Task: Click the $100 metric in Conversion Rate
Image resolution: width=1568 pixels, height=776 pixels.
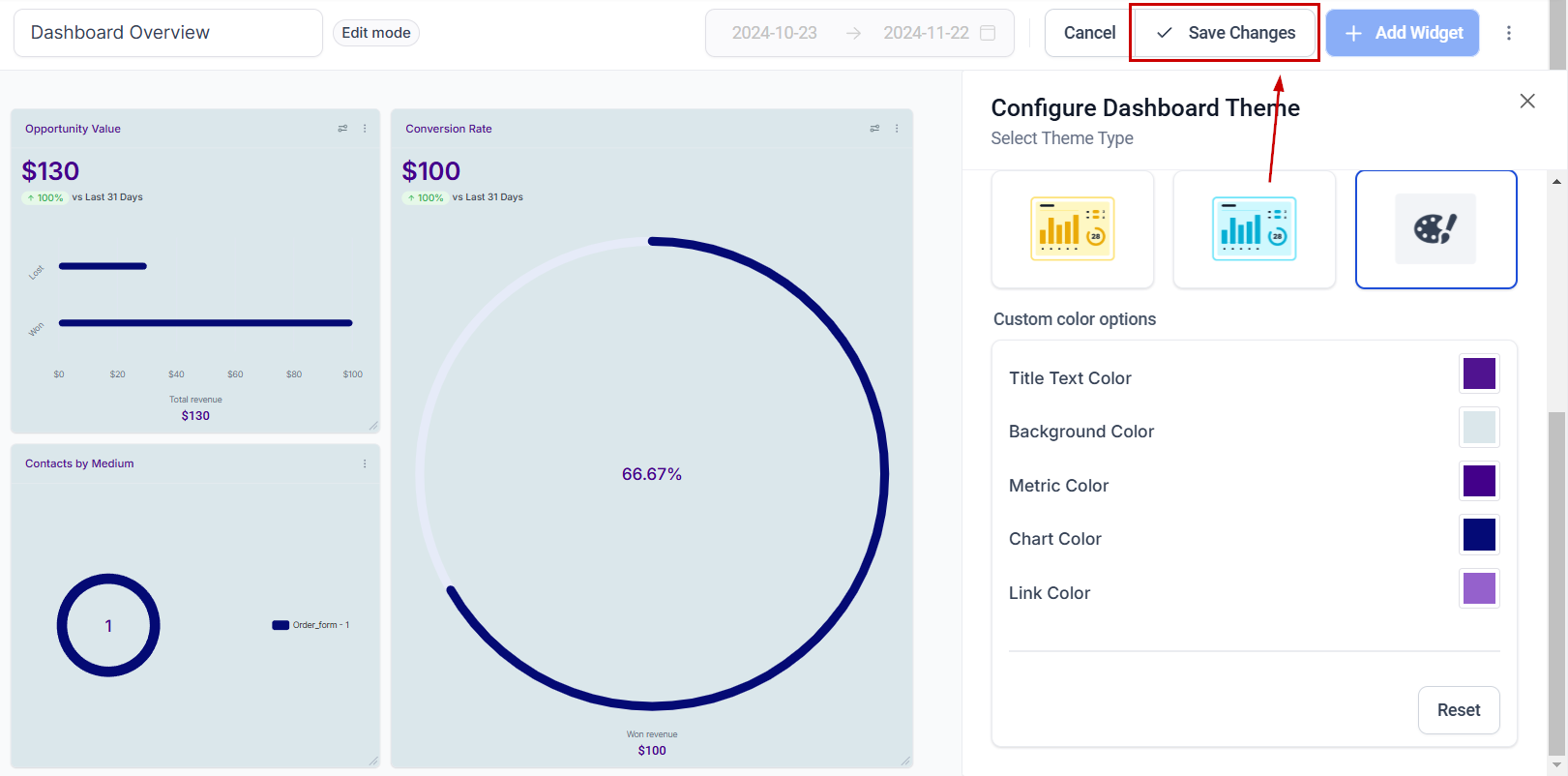Action: point(431,171)
